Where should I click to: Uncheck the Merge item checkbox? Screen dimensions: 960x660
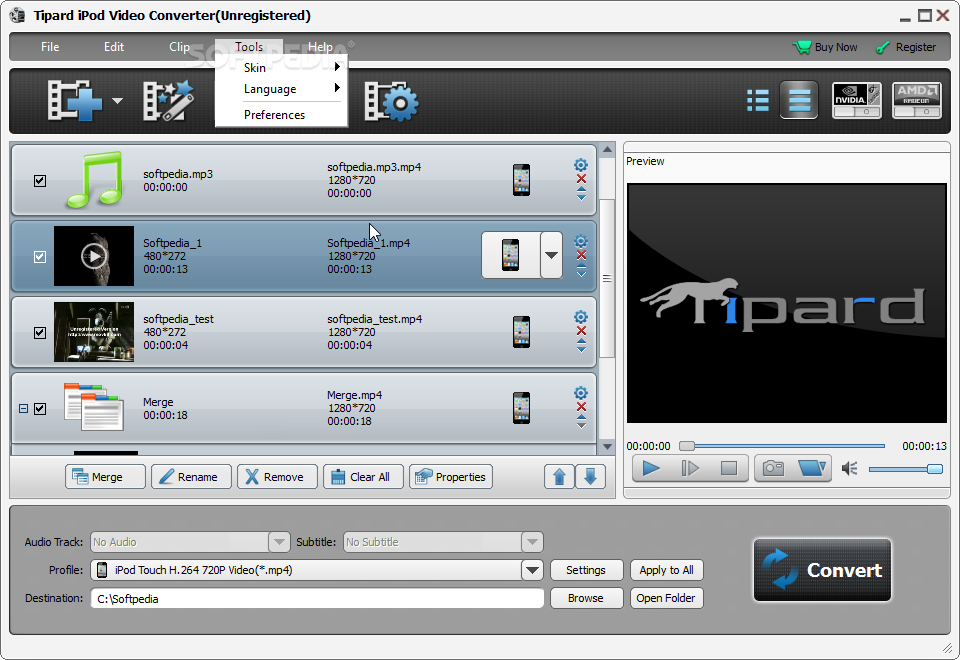tap(40, 408)
